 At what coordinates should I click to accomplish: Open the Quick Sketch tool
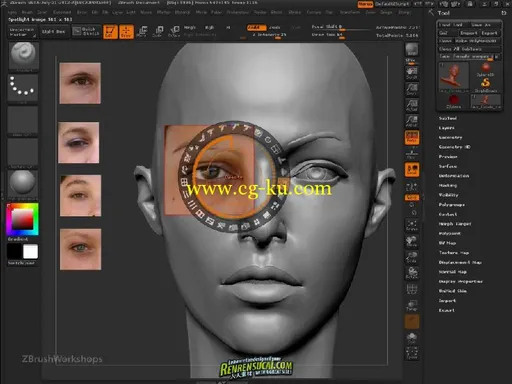point(86,31)
